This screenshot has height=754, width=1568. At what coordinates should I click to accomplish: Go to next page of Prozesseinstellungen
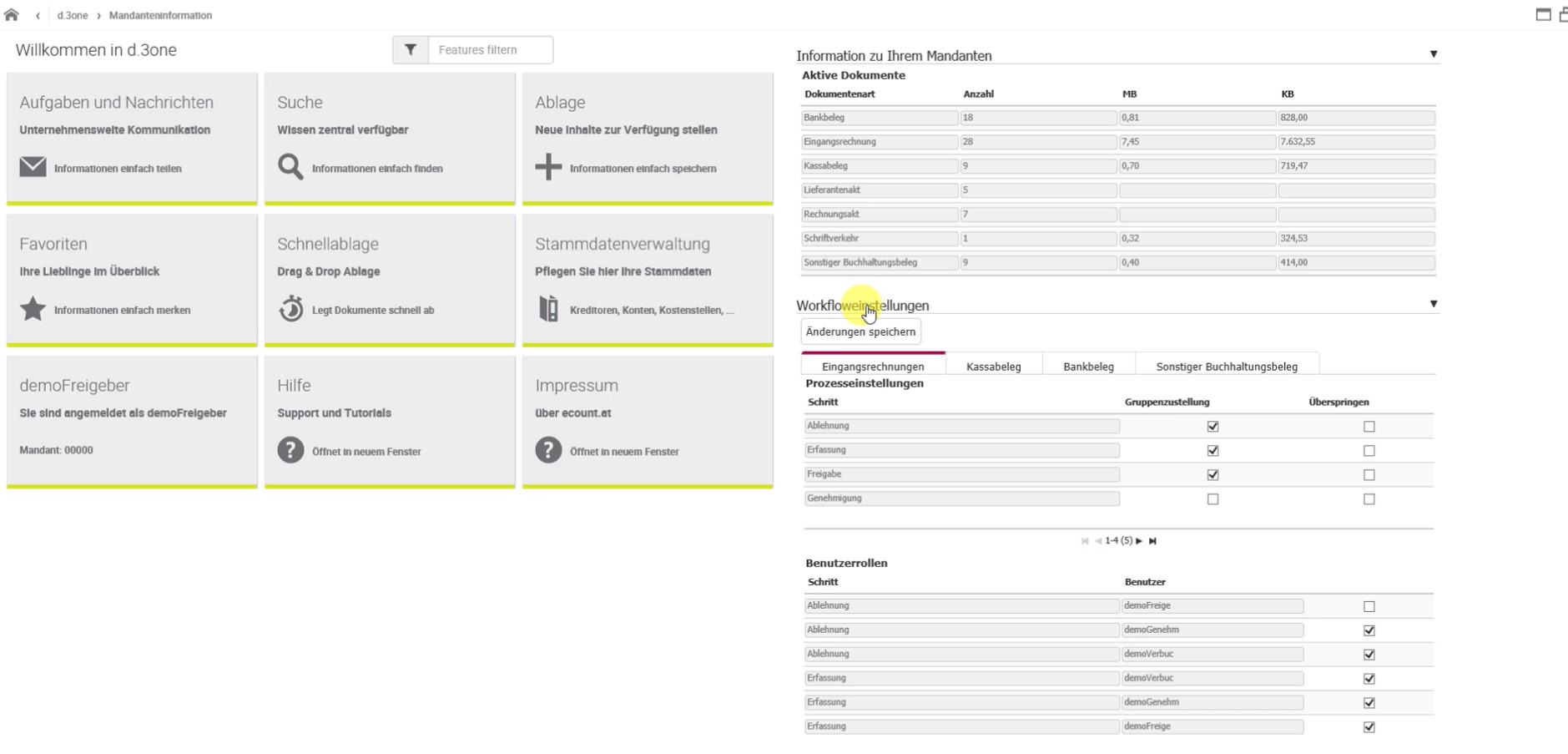point(1139,541)
